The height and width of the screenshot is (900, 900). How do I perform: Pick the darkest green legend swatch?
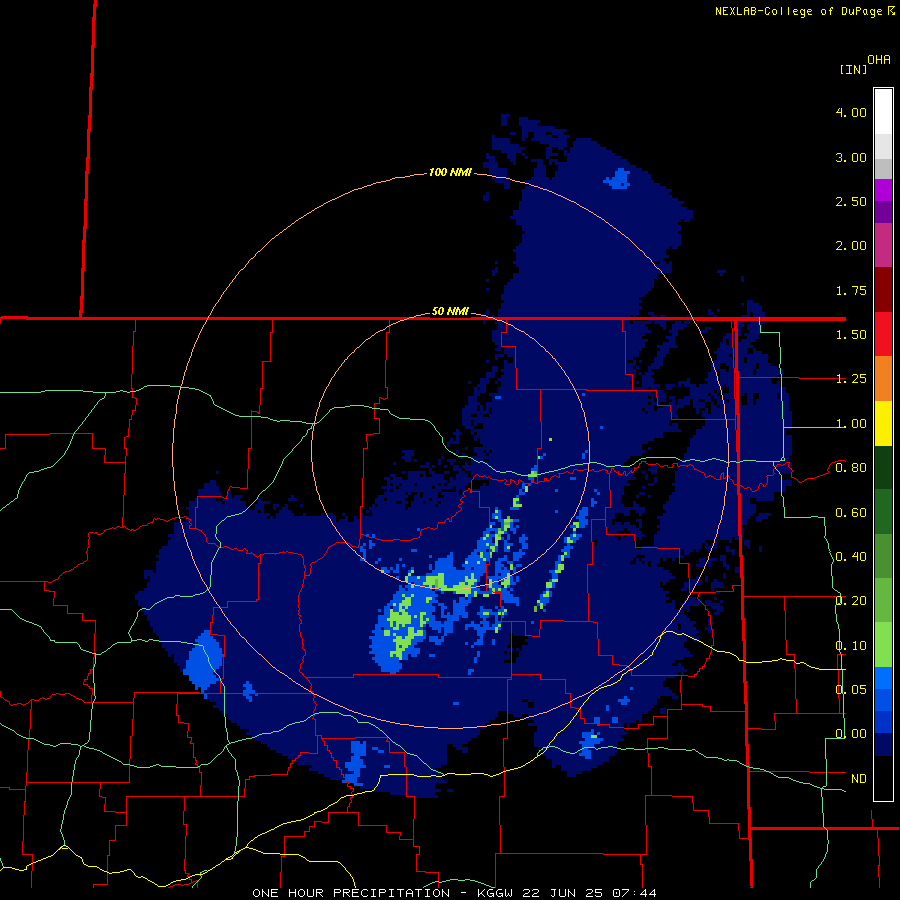(883, 467)
